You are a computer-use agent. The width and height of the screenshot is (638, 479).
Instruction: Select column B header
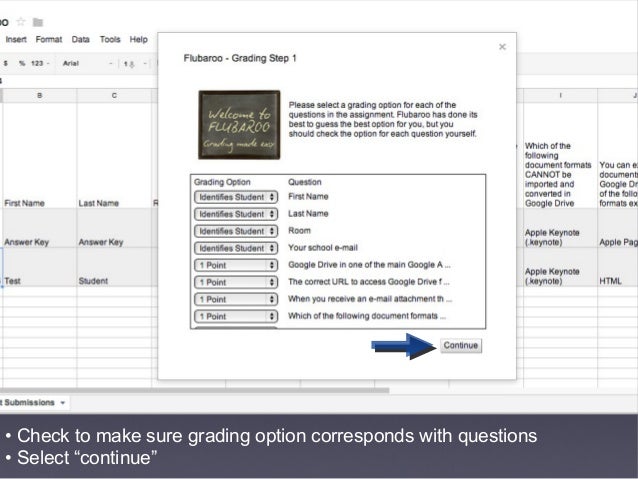39,96
